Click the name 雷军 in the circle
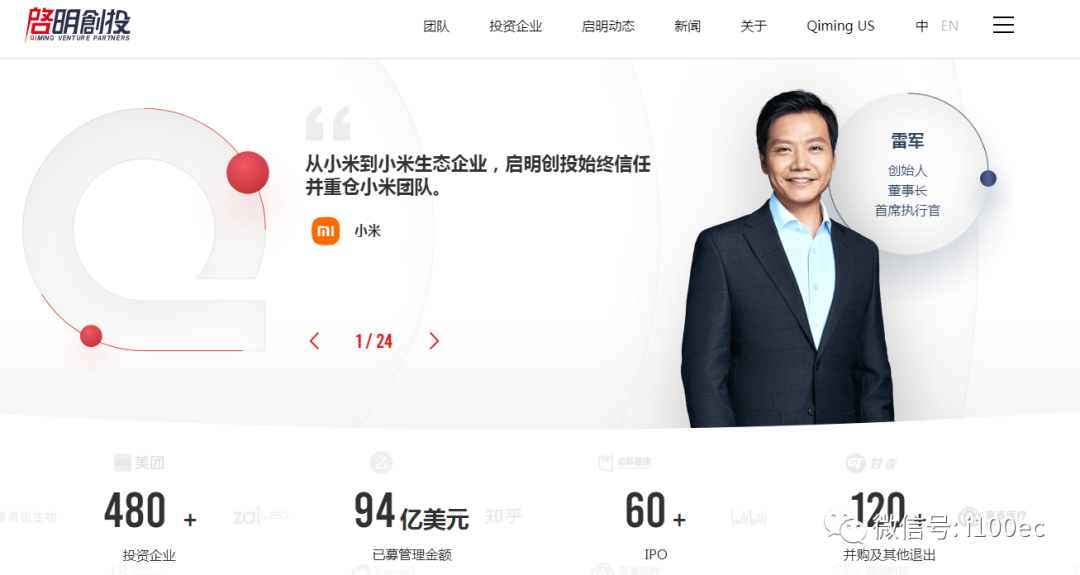The height and width of the screenshot is (575, 1080). (x=907, y=141)
